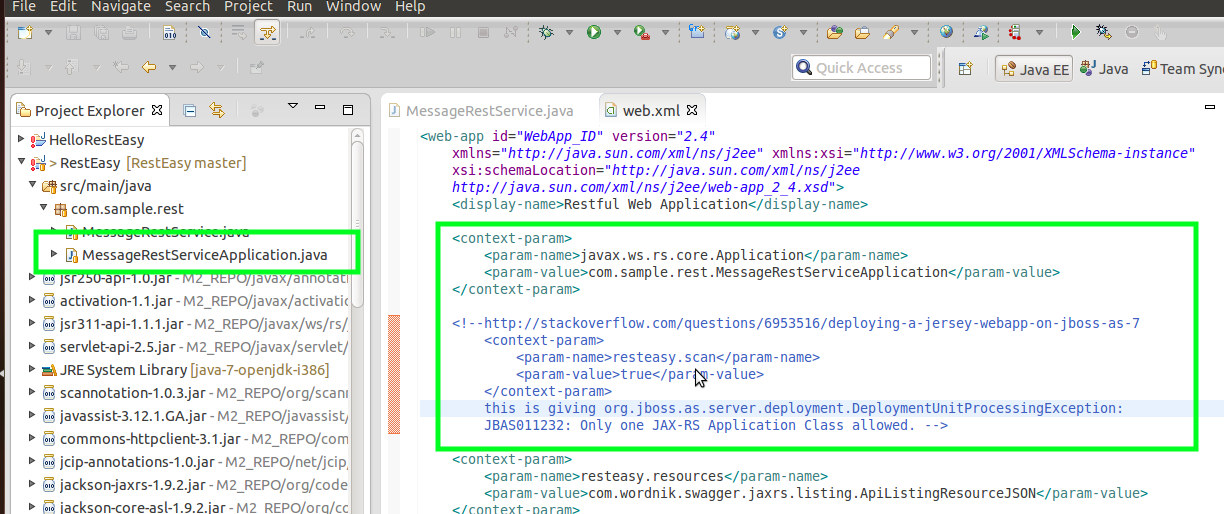The image size is (1224, 514).
Task: Collapse the src/main/java folder
Action: 32,185
